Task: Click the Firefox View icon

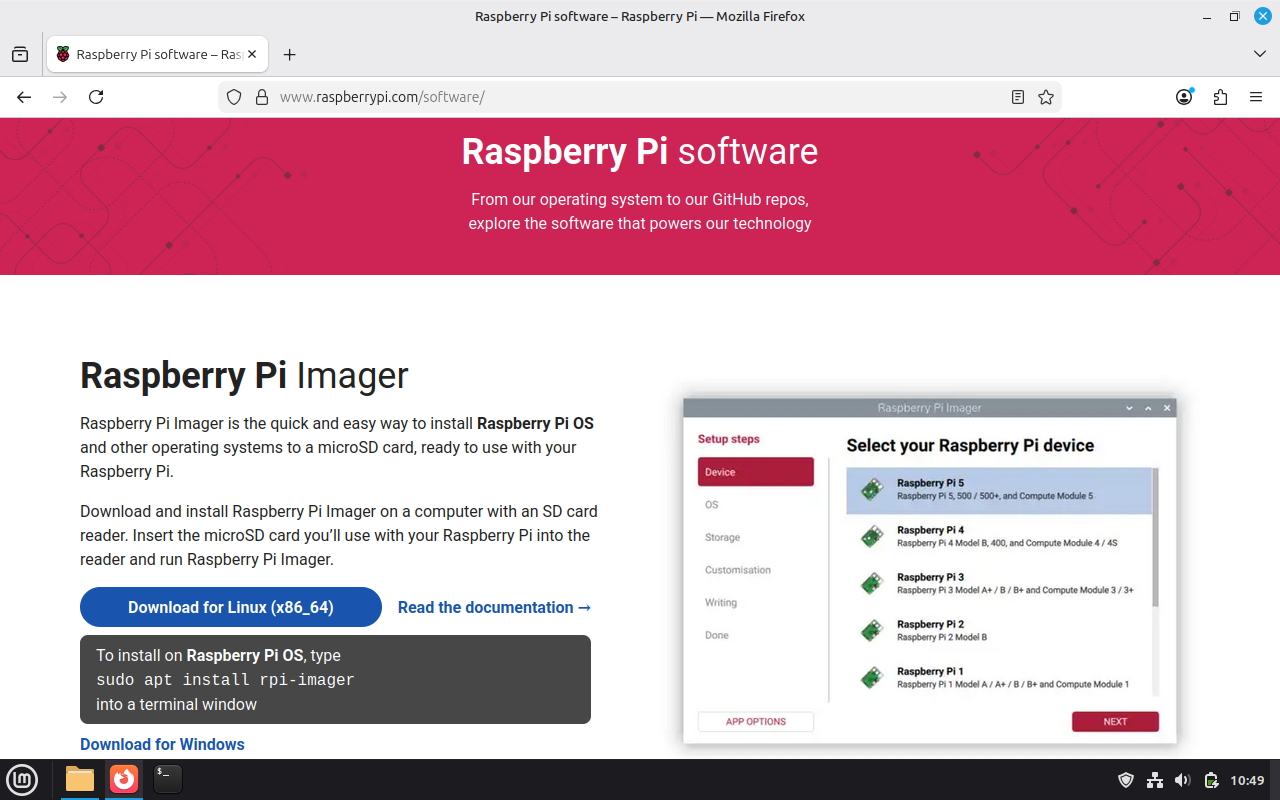Action: (x=20, y=55)
